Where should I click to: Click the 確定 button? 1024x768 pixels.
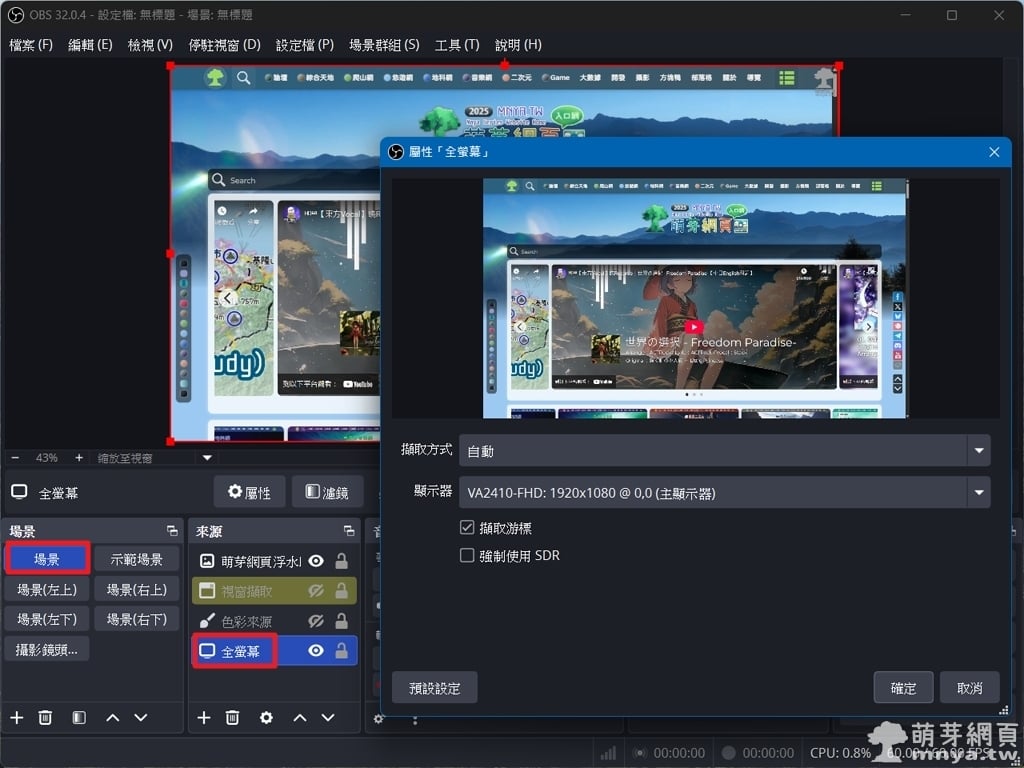(903, 688)
